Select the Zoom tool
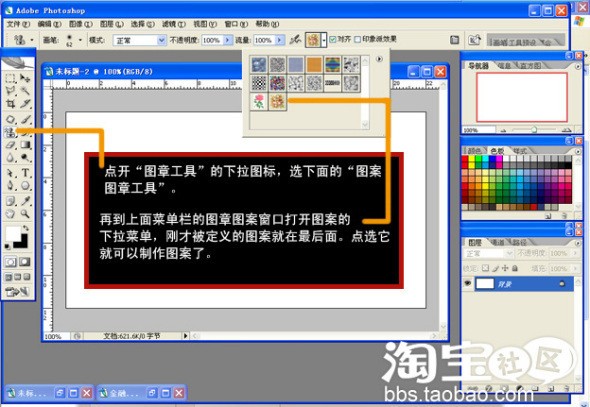590x407 pixels. pos(25,214)
